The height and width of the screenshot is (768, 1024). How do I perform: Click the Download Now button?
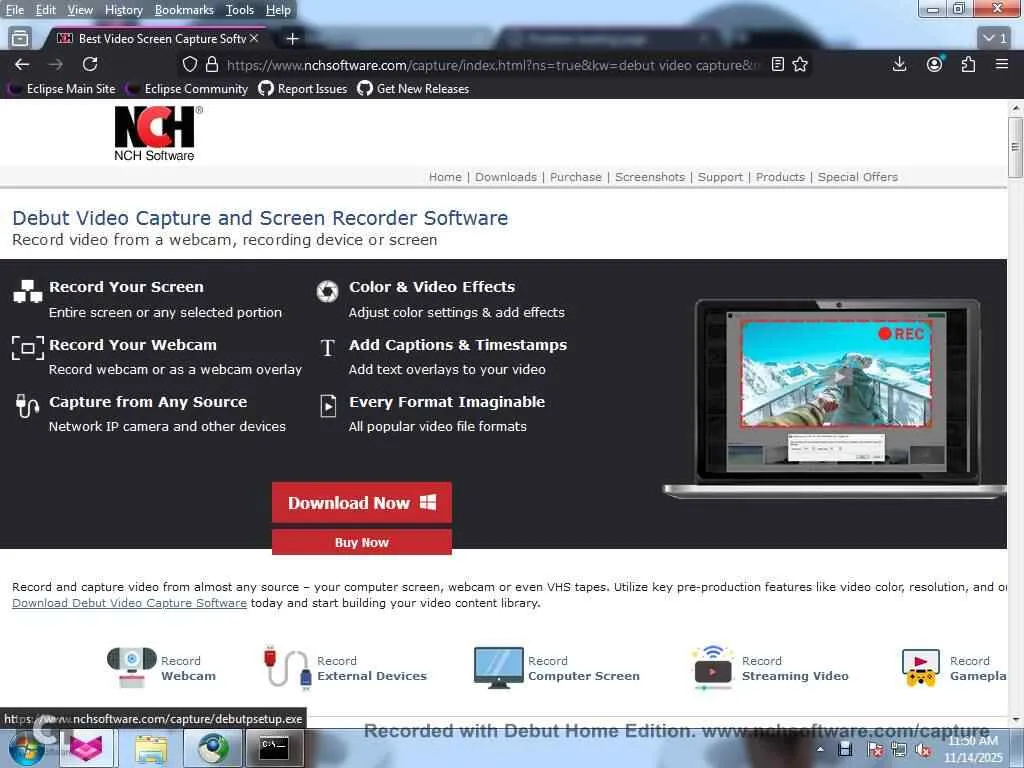(362, 502)
